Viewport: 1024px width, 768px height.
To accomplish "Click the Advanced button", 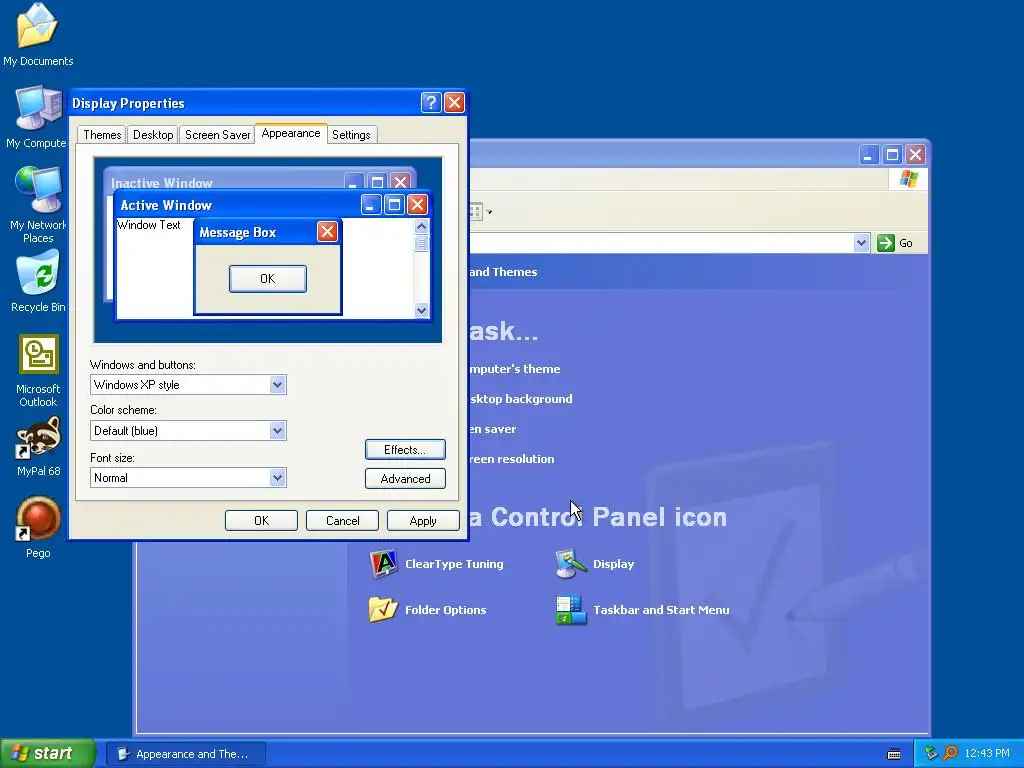I will coord(405,479).
